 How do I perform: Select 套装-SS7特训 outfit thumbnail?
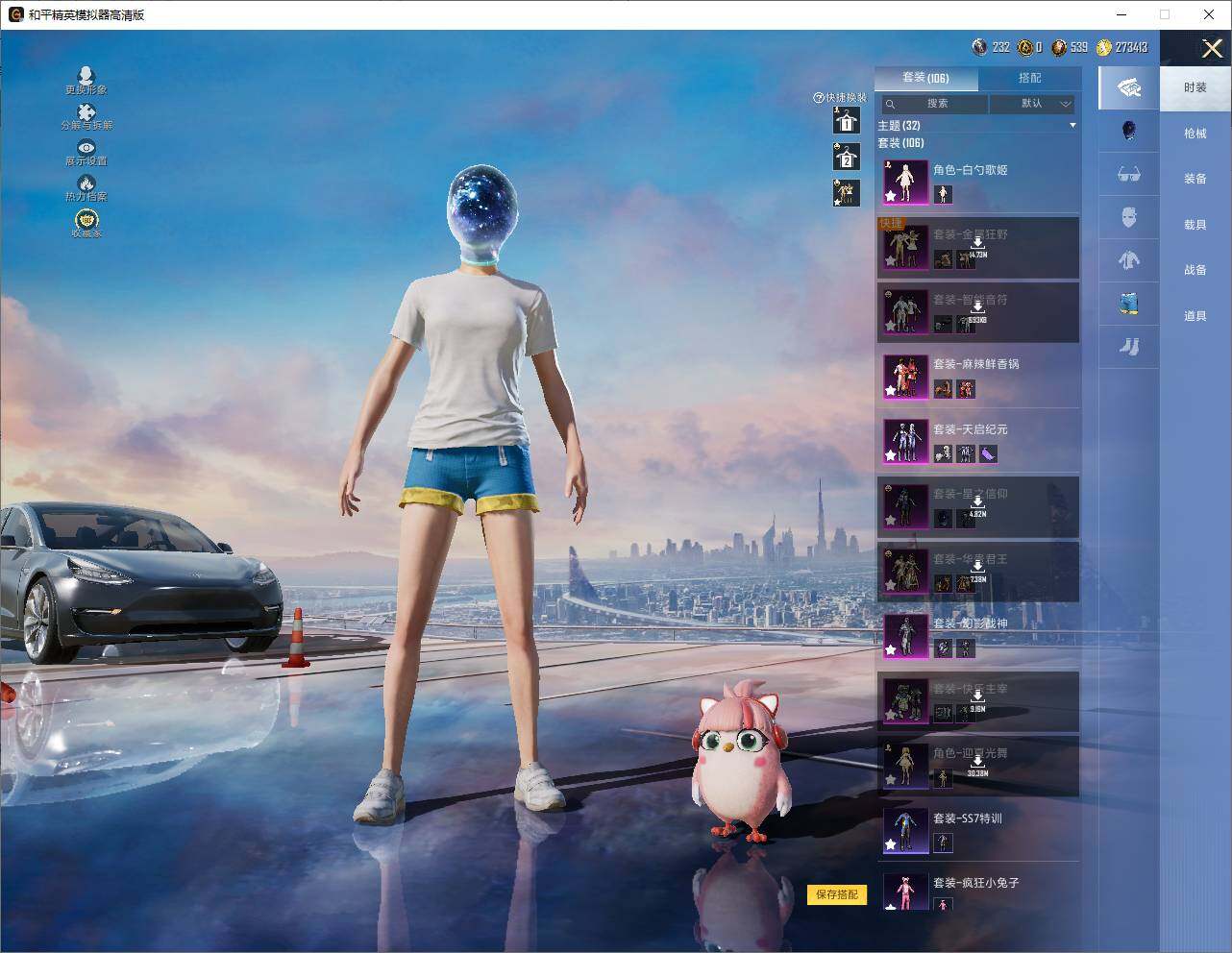[x=905, y=830]
